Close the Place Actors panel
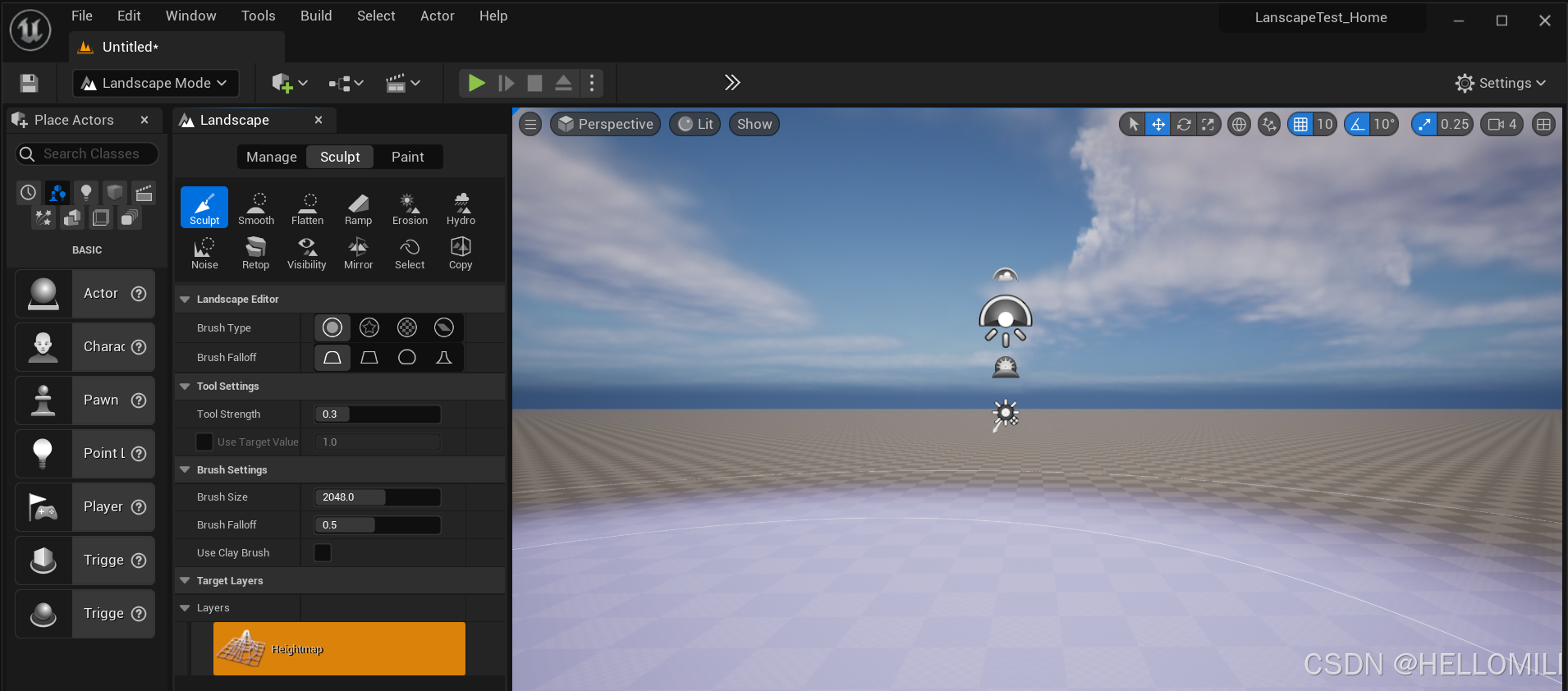Image resolution: width=1568 pixels, height=691 pixels. pos(144,120)
